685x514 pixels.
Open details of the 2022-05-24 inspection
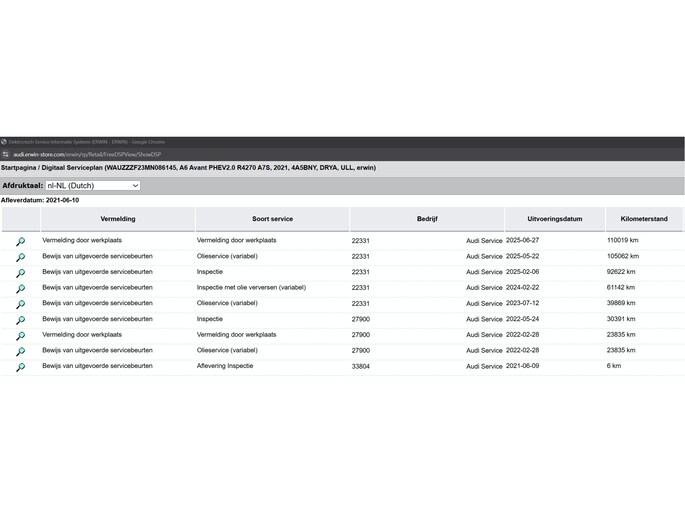pos(20,320)
